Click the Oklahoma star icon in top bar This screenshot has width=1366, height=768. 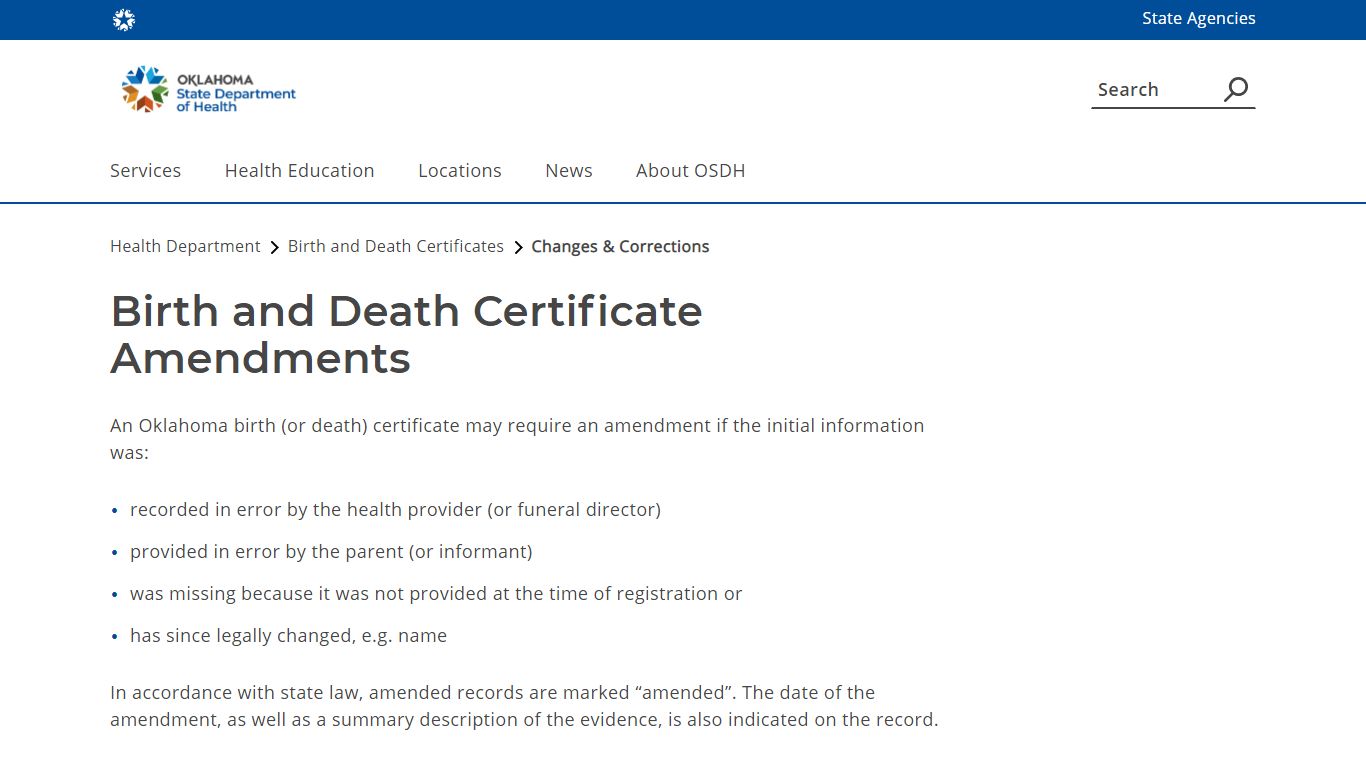124,19
